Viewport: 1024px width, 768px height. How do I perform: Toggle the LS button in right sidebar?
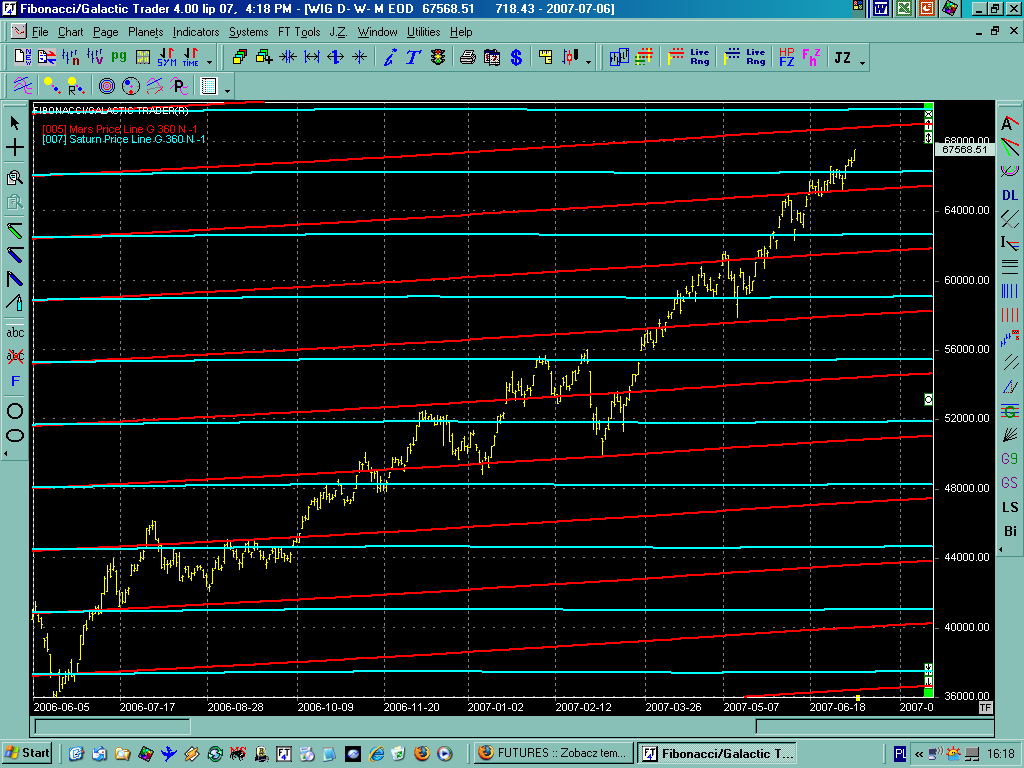[x=1010, y=507]
